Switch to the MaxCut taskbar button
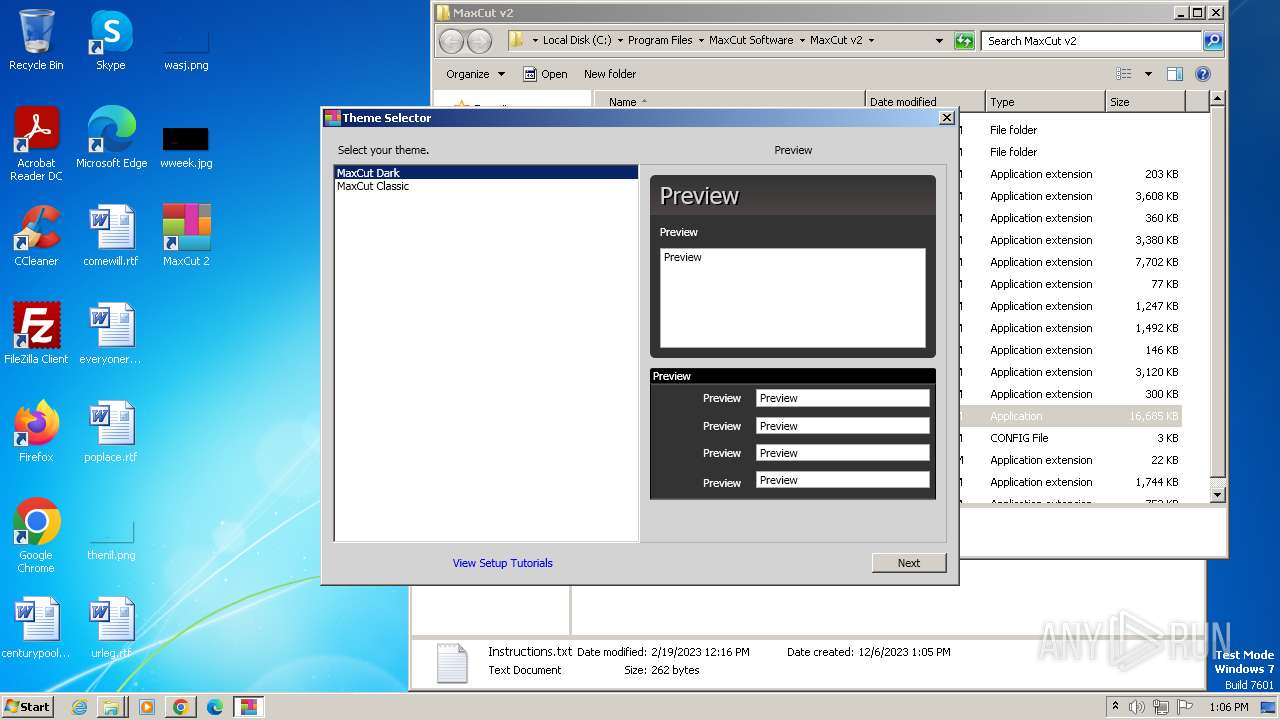This screenshot has height=720, width=1280. click(x=248, y=707)
